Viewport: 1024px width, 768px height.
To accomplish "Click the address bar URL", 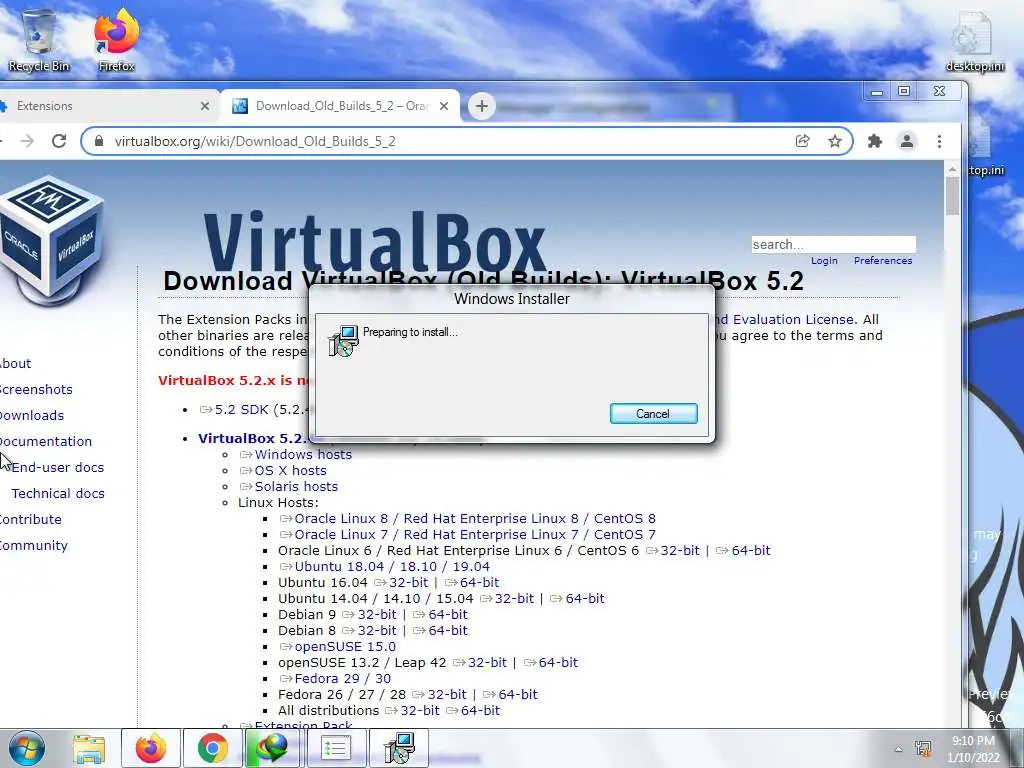I will coord(255,141).
